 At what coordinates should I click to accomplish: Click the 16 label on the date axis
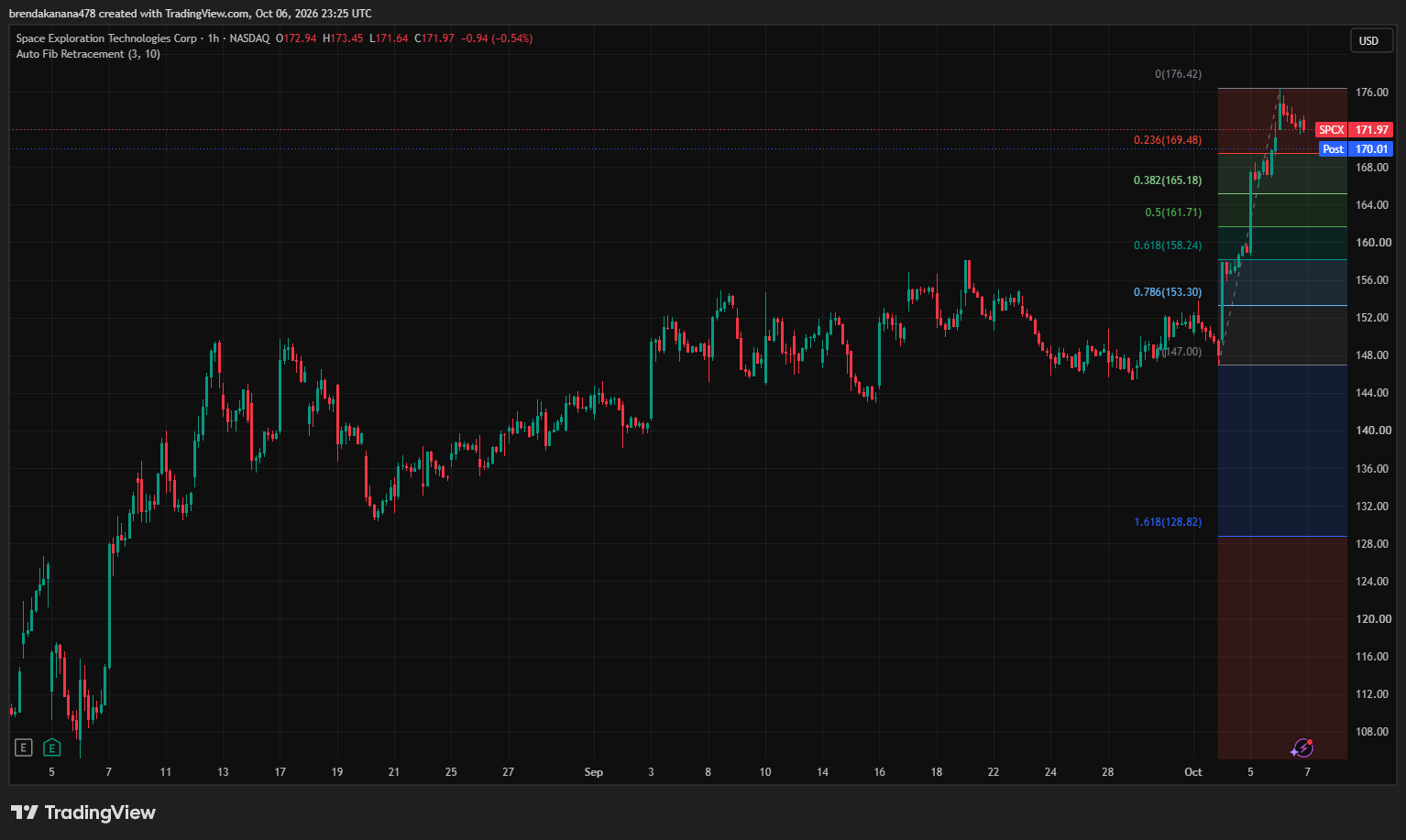[x=880, y=772]
